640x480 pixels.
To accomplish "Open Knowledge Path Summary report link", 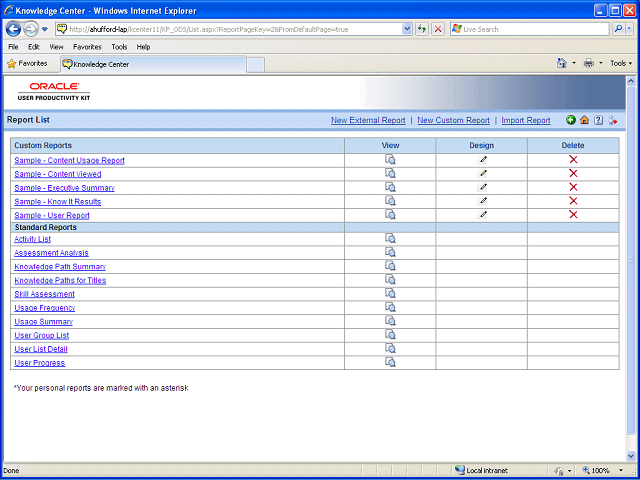I will (60, 267).
